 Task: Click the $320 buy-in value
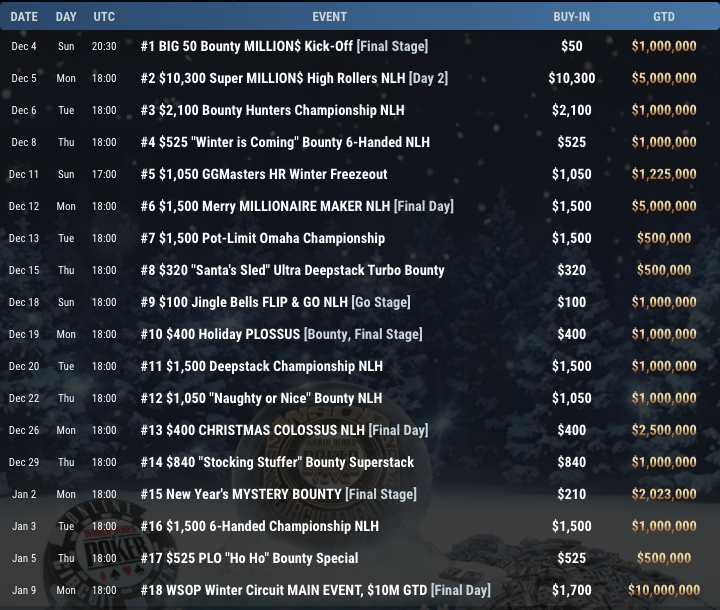572,270
